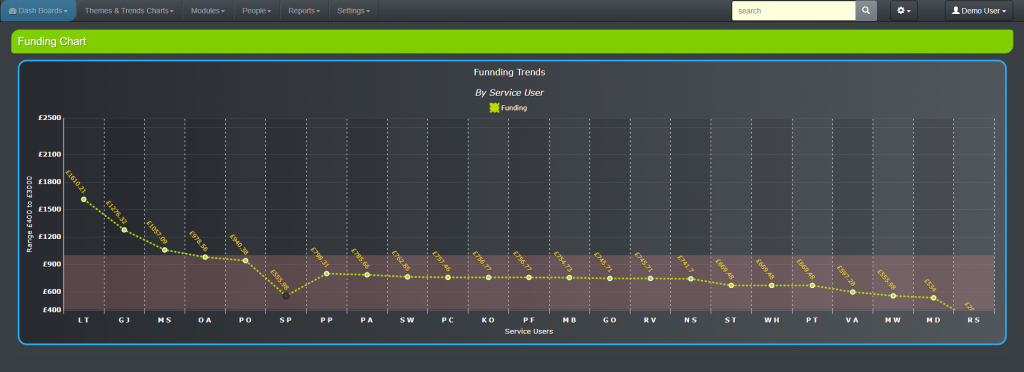
Task: Click the £900 y-axis label
Action: (52, 264)
